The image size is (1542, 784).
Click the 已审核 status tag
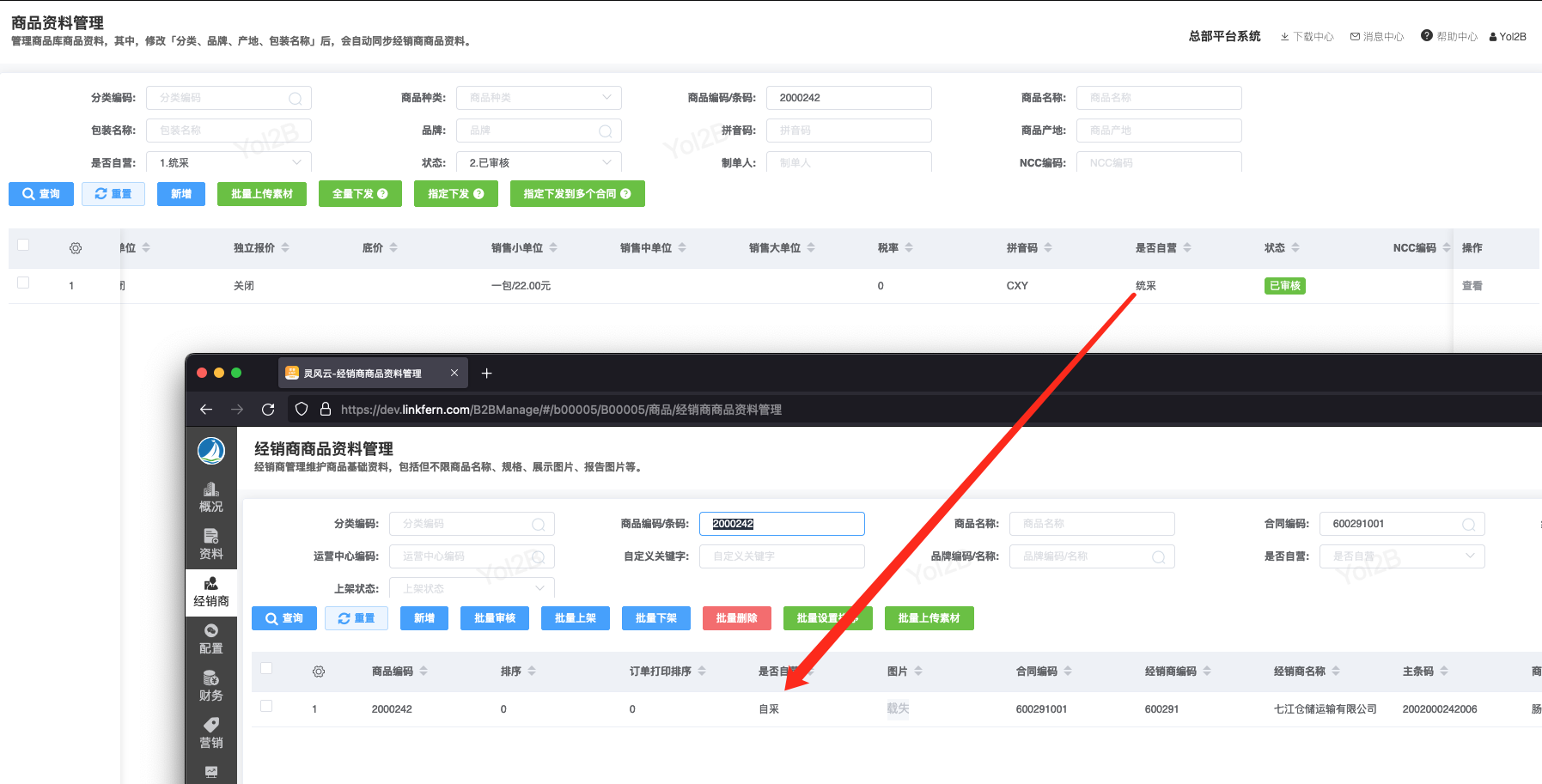1285,286
